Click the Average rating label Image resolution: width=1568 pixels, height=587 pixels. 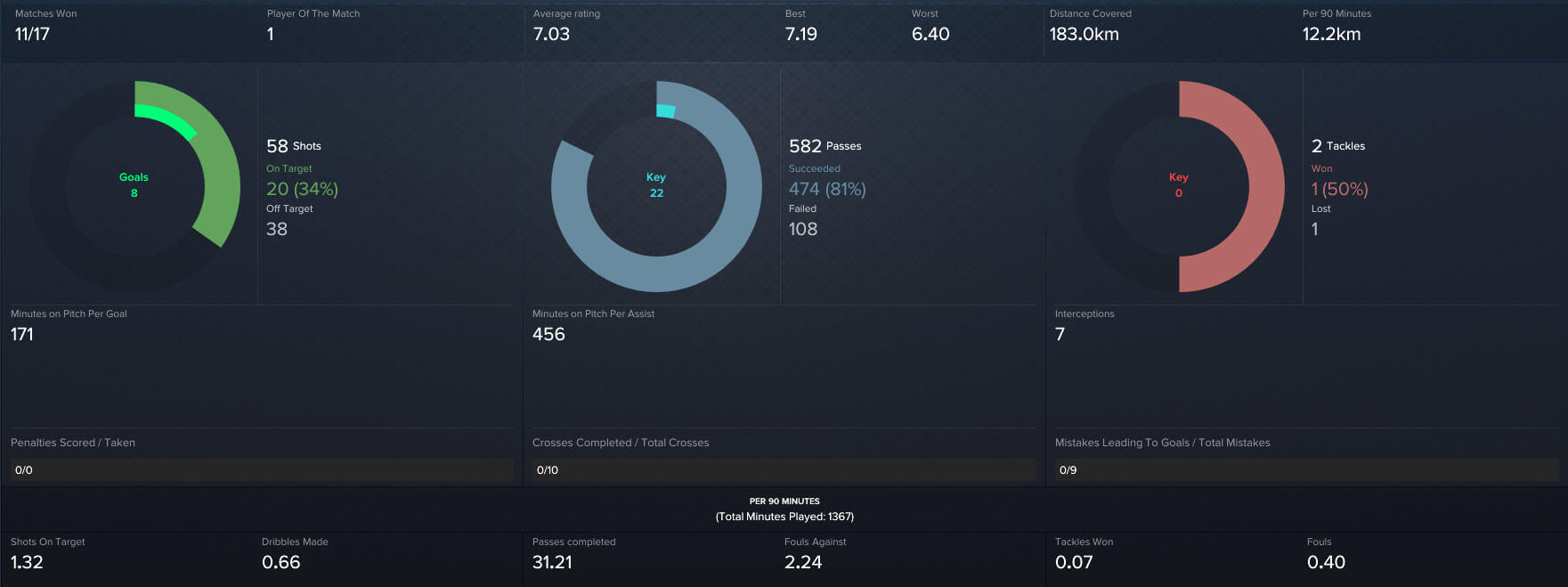click(566, 13)
